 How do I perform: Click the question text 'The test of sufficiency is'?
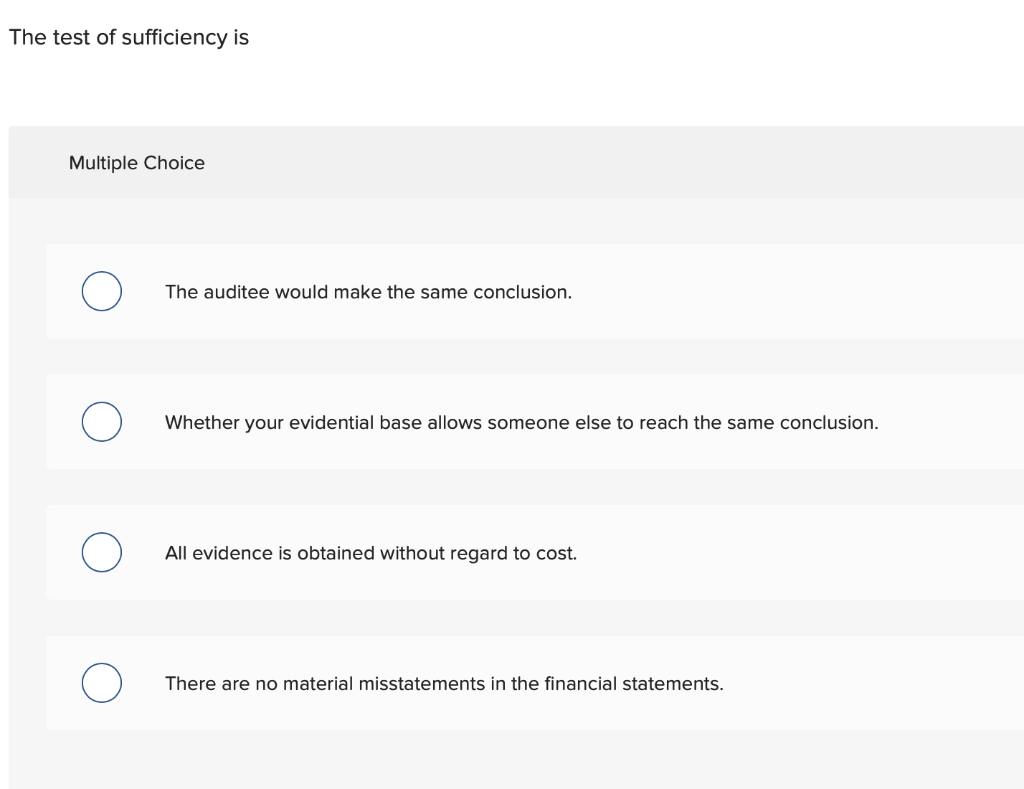(x=128, y=37)
